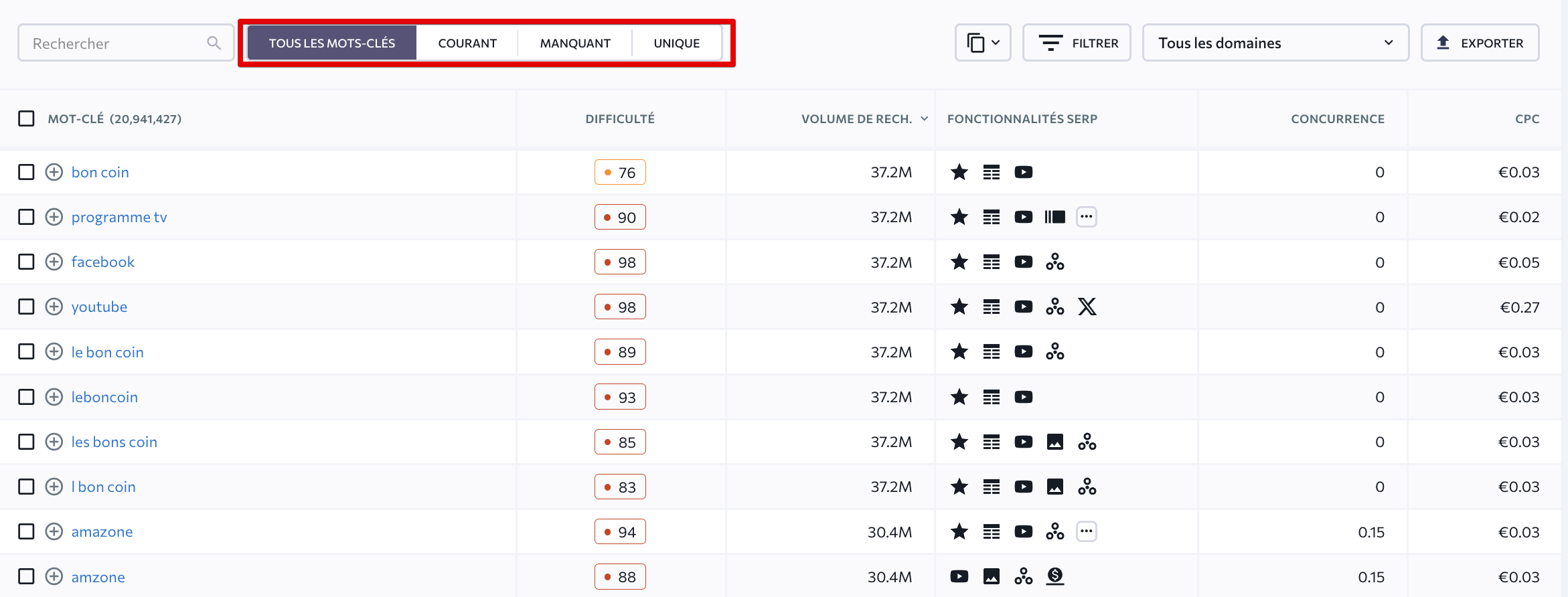Switch to the 'Unique' tab
Screen dimensions: 1568x597
click(x=677, y=43)
